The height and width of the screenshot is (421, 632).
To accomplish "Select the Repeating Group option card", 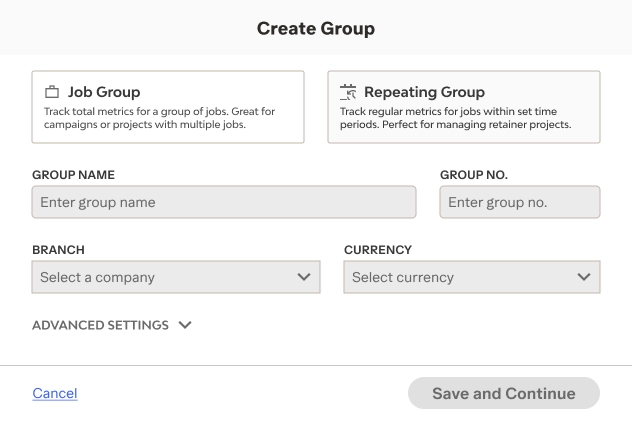I will [x=464, y=107].
